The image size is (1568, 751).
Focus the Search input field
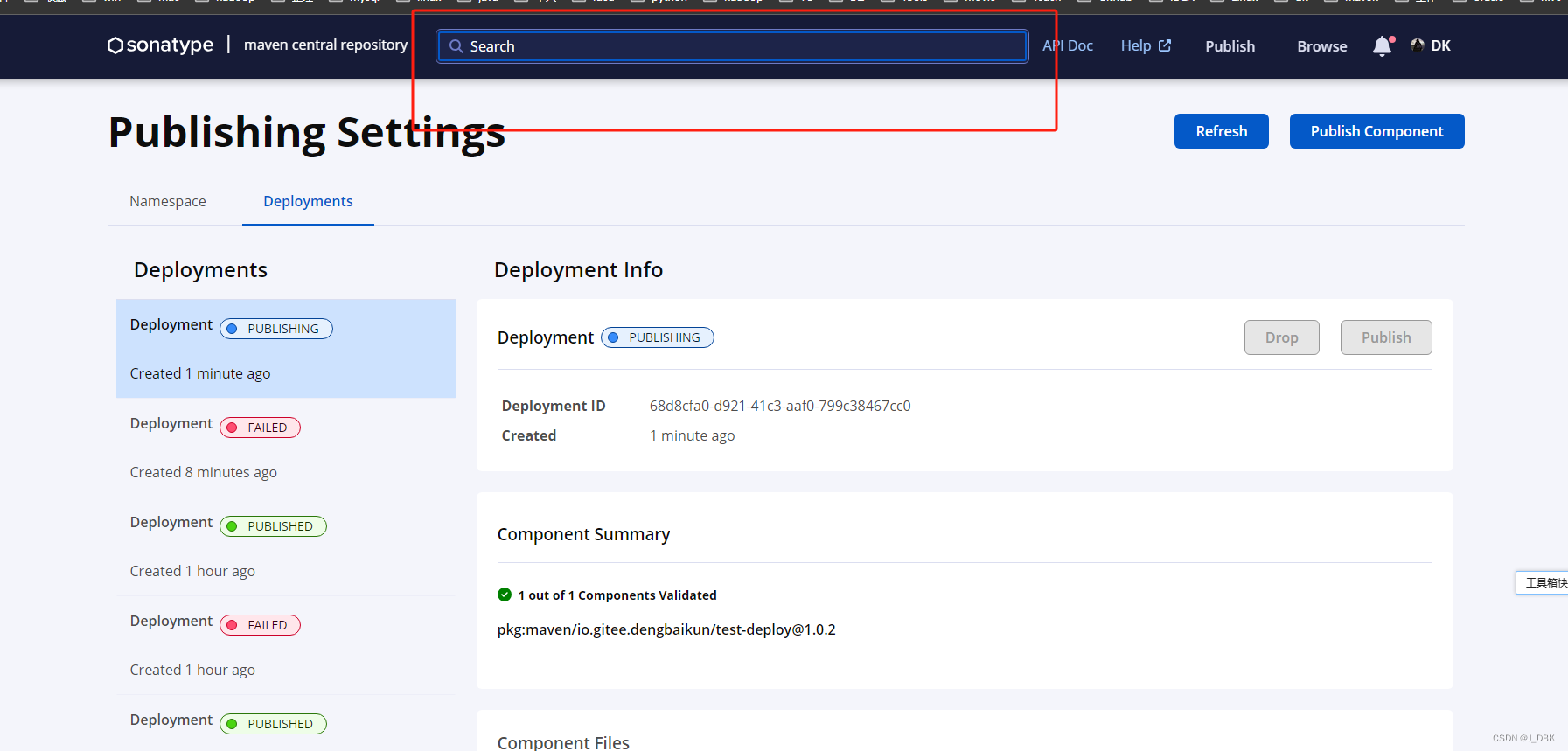tap(732, 46)
